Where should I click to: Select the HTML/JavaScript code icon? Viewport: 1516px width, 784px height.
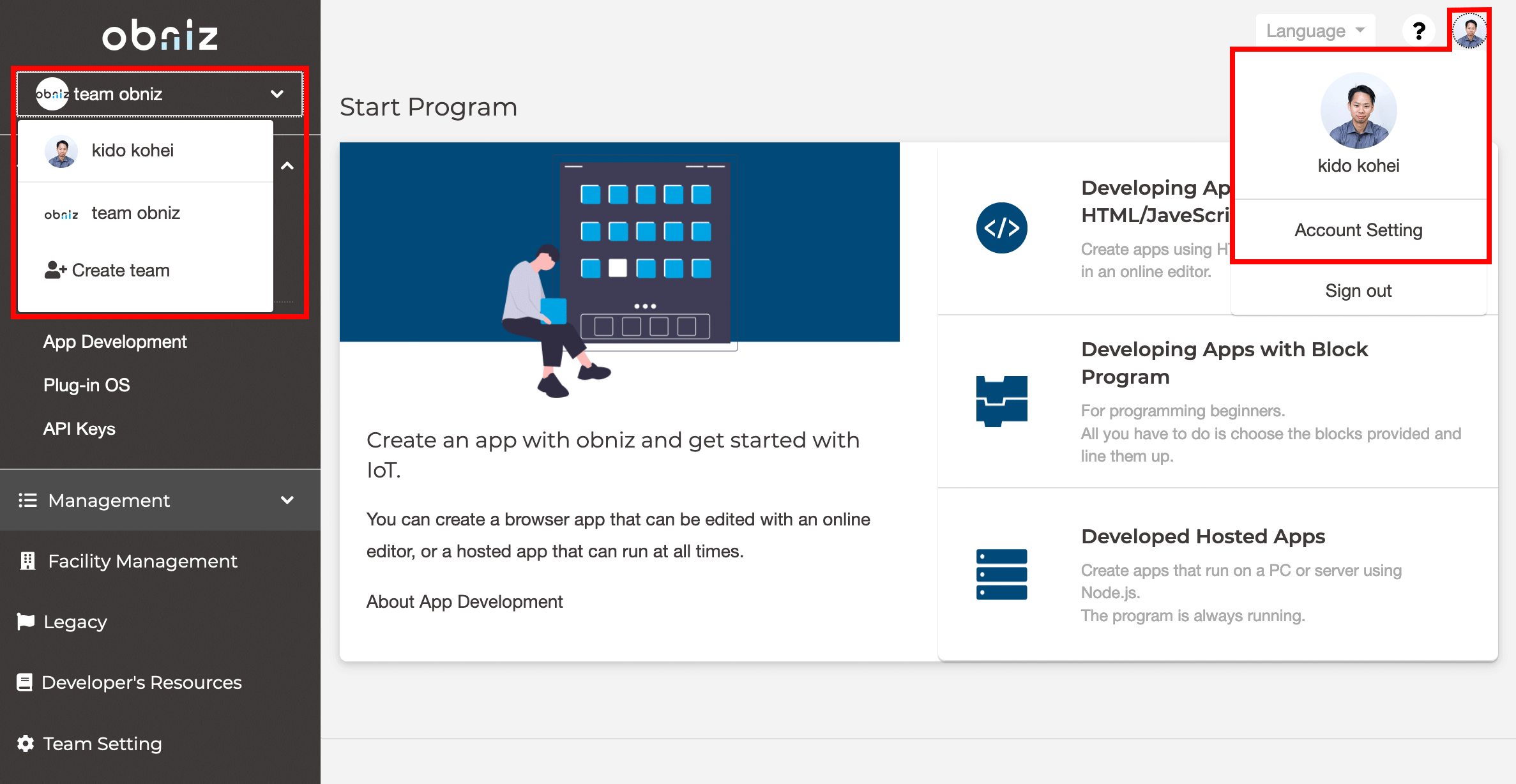[1001, 228]
